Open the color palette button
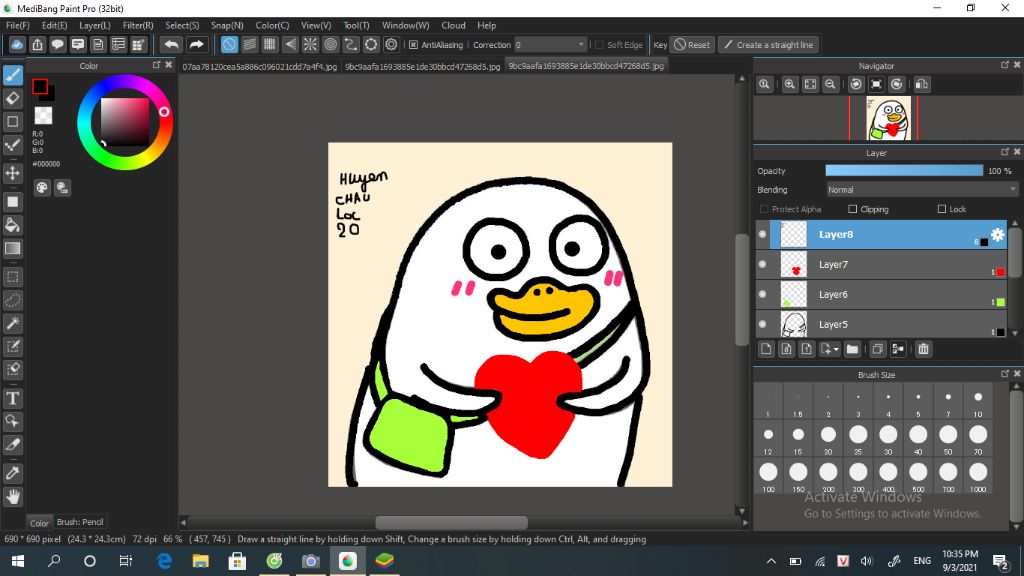The width and height of the screenshot is (1024, 576). tap(42, 188)
